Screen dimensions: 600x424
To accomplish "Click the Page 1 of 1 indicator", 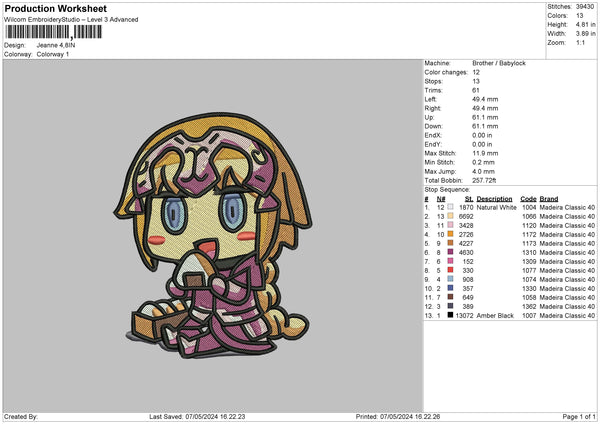I will point(579,416).
